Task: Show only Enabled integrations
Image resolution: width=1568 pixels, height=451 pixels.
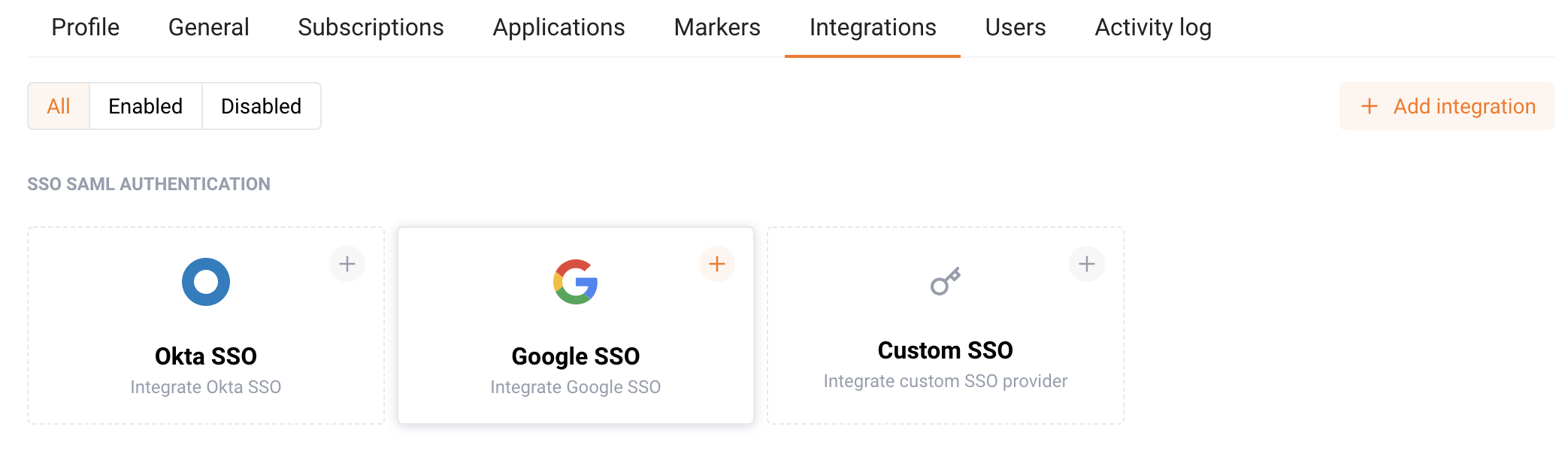Action: coord(146,106)
